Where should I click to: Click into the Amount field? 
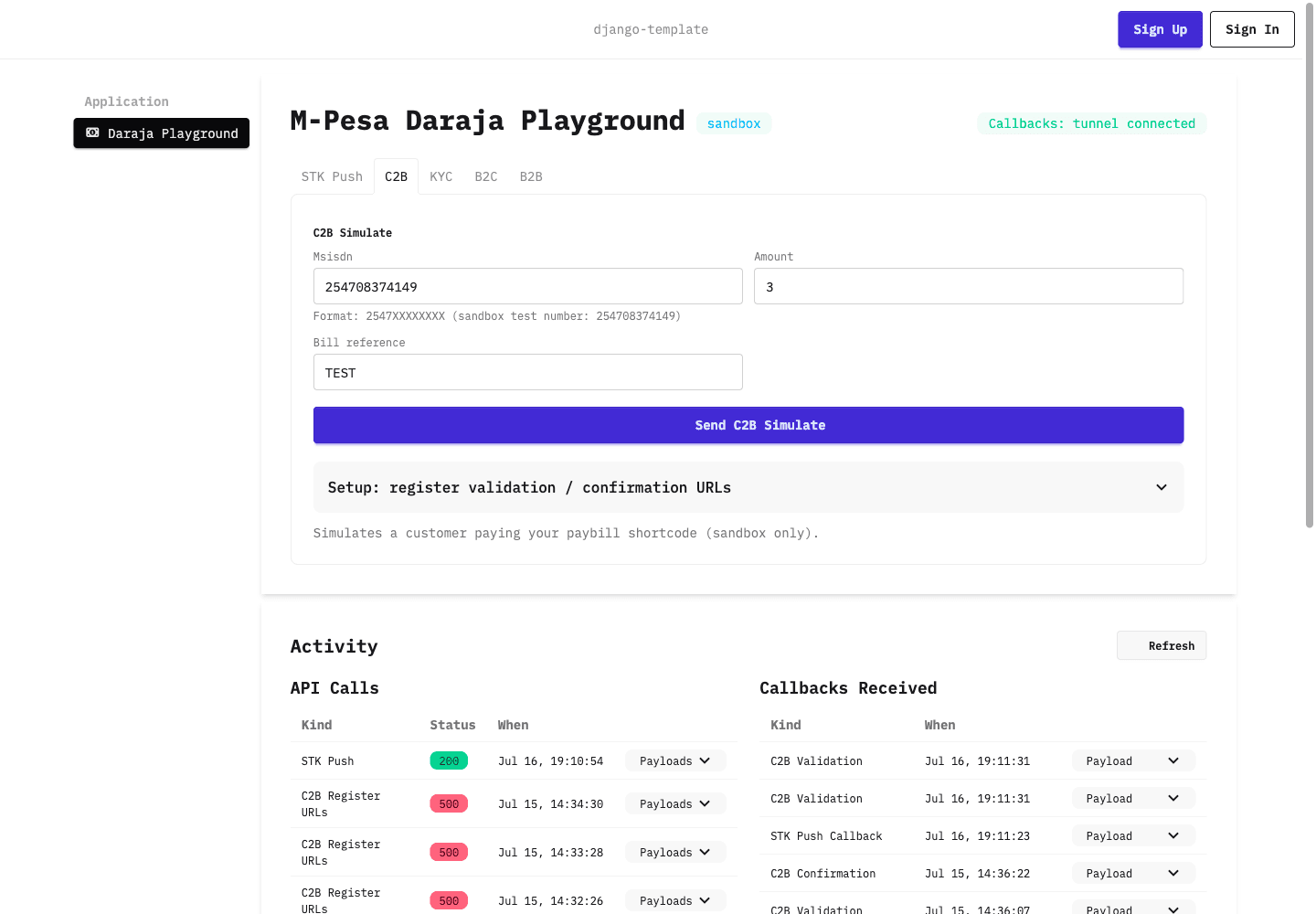tap(968, 286)
